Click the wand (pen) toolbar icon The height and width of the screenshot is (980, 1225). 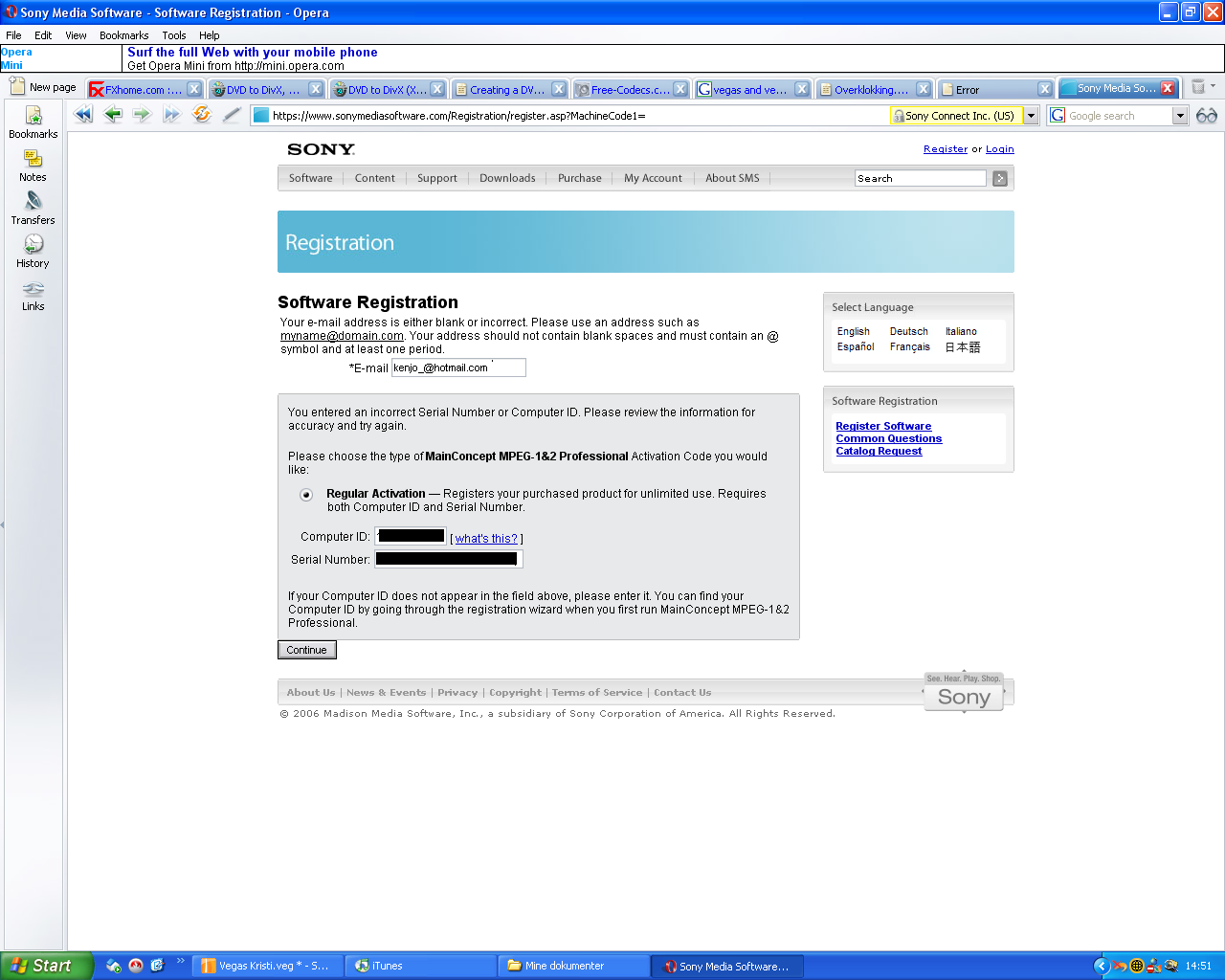click(231, 115)
